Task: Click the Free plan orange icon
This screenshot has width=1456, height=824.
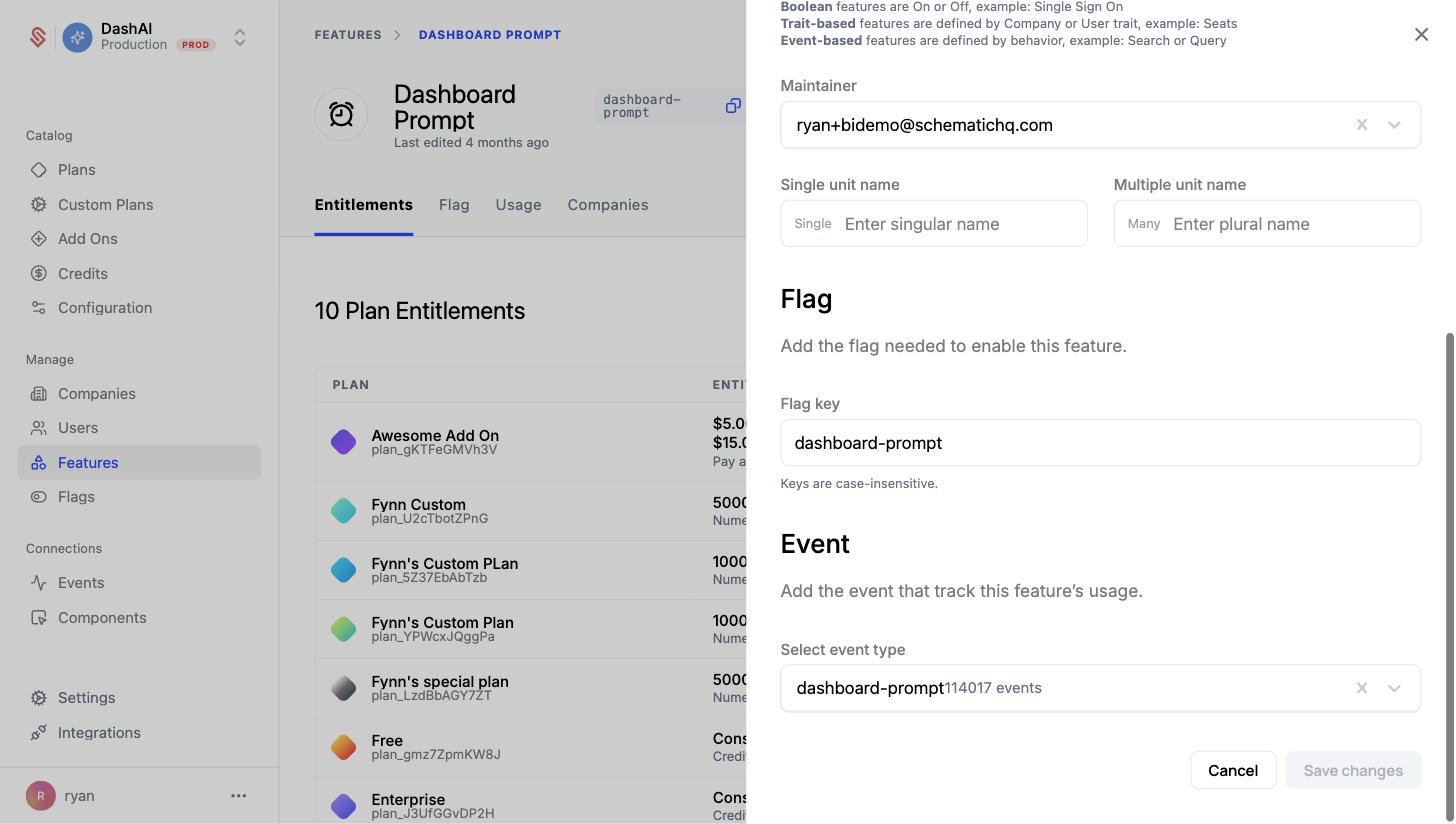Action: click(x=343, y=747)
